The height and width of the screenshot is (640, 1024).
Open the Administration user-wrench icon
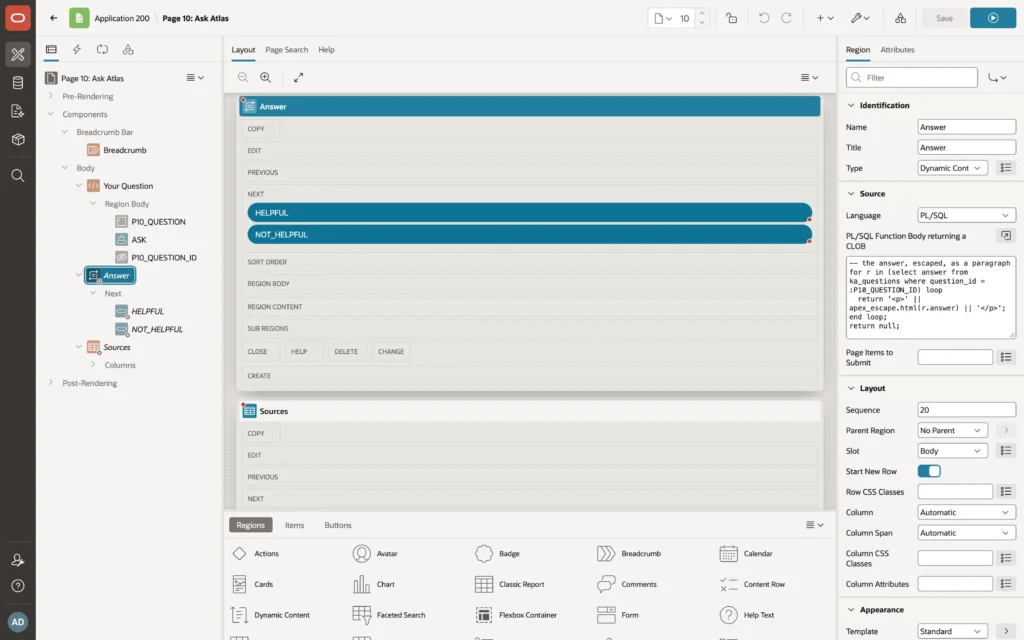pyautogui.click(x=18, y=560)
